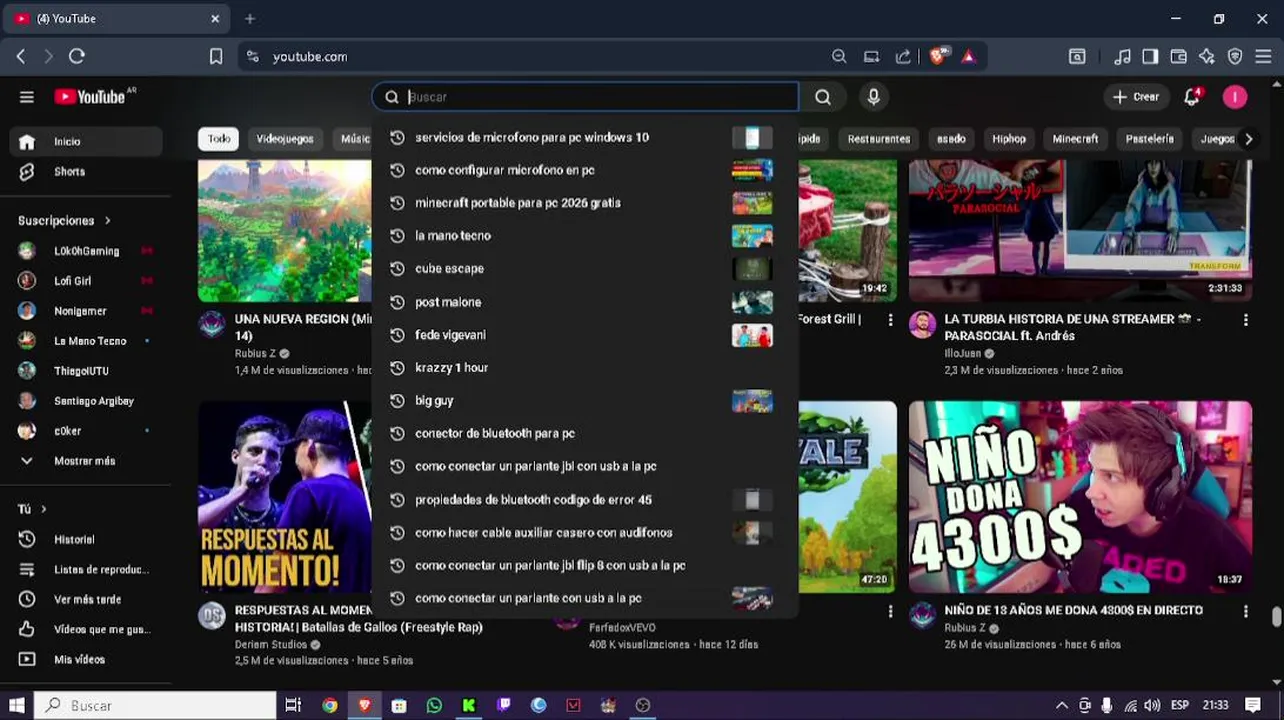Open Lofi Girl subscription channel
1284x720 pixels.
tap(86, 281)
